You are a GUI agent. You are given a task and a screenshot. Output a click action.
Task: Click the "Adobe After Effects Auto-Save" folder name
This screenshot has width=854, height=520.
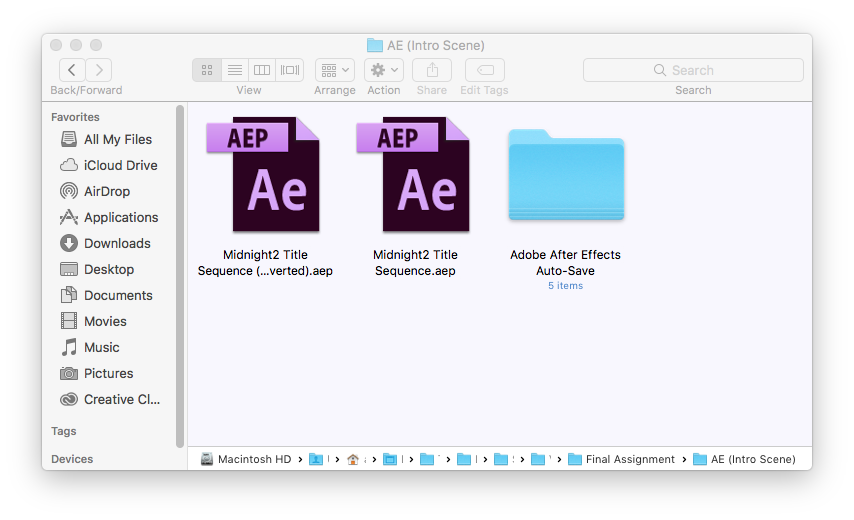(x=565, y=262)
